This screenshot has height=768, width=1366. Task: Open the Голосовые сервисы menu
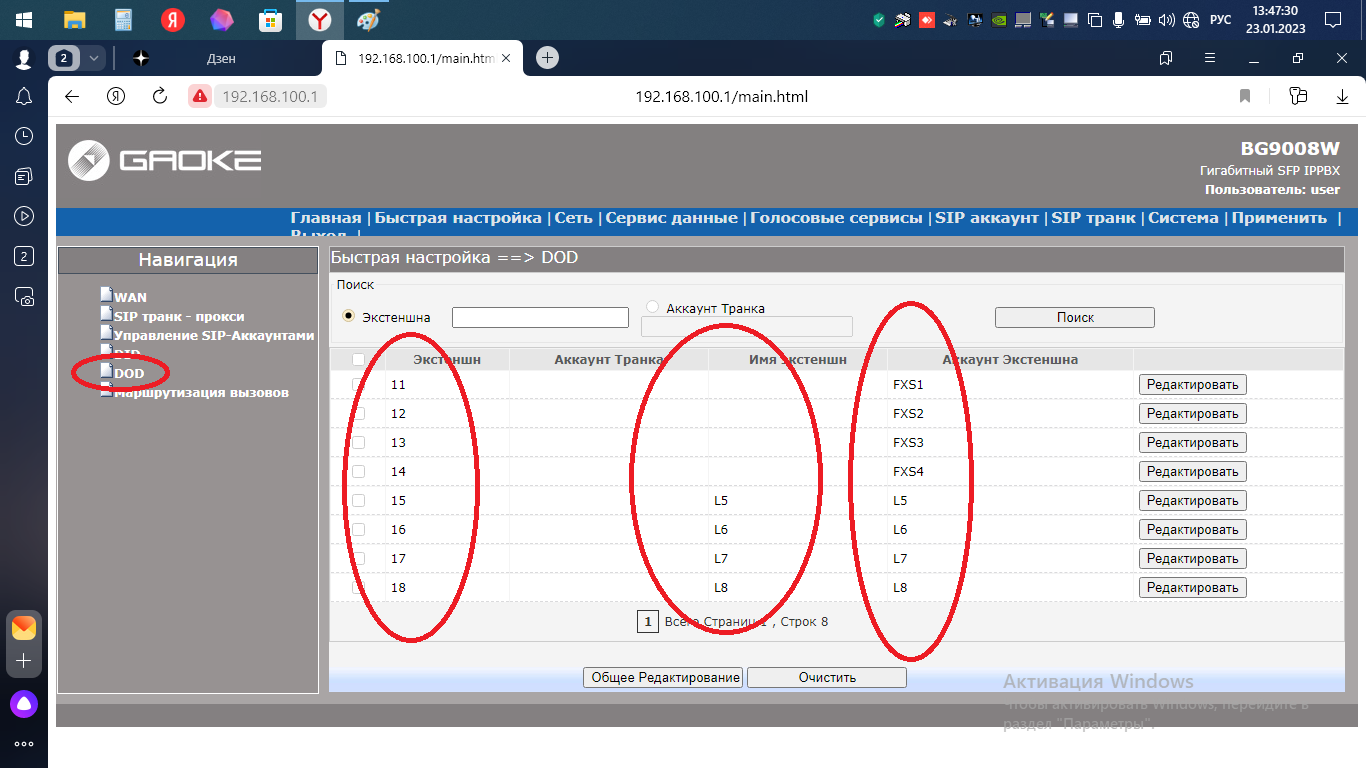[x=836, y=218]
